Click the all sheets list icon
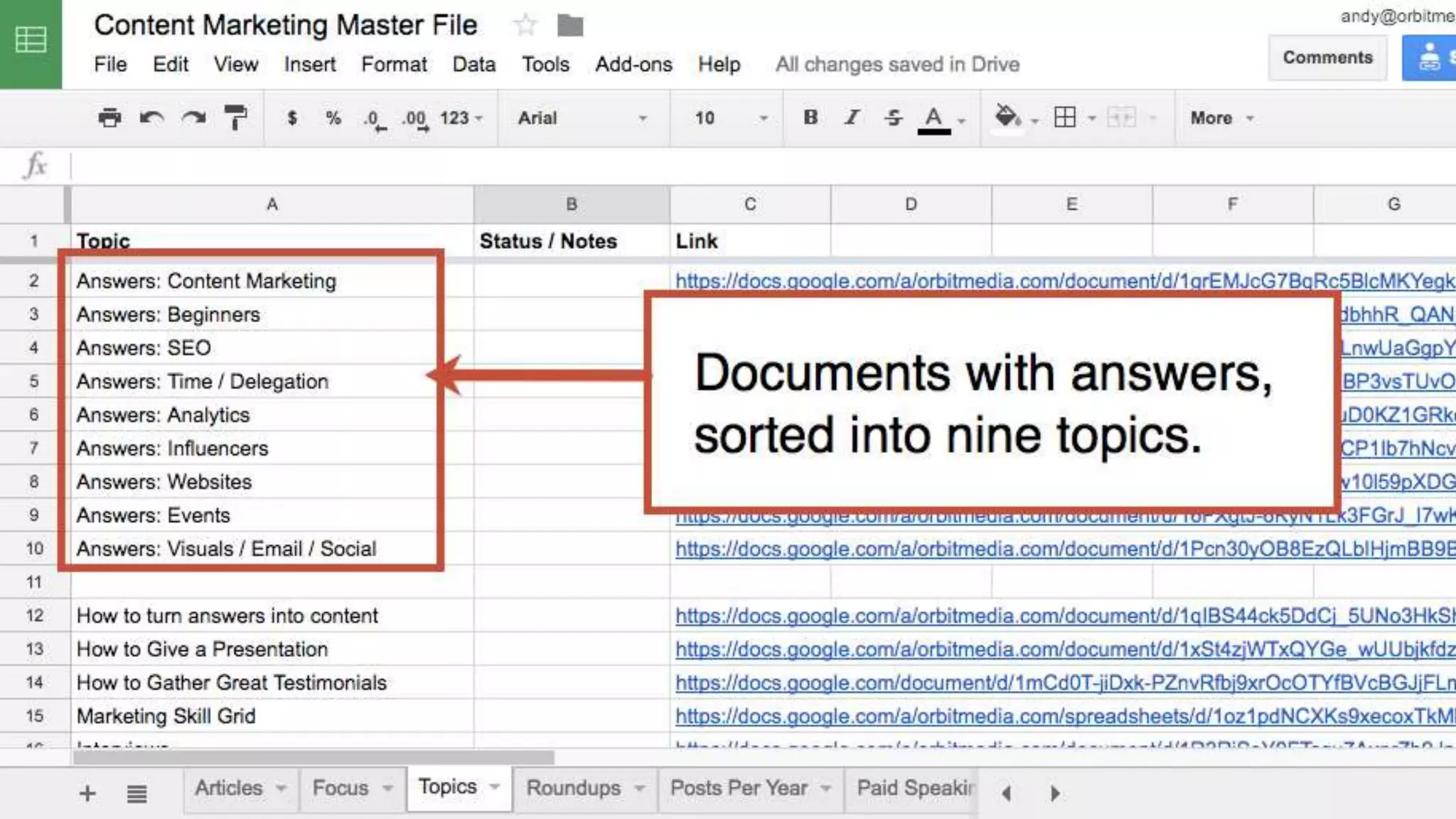 coord(136,793)
